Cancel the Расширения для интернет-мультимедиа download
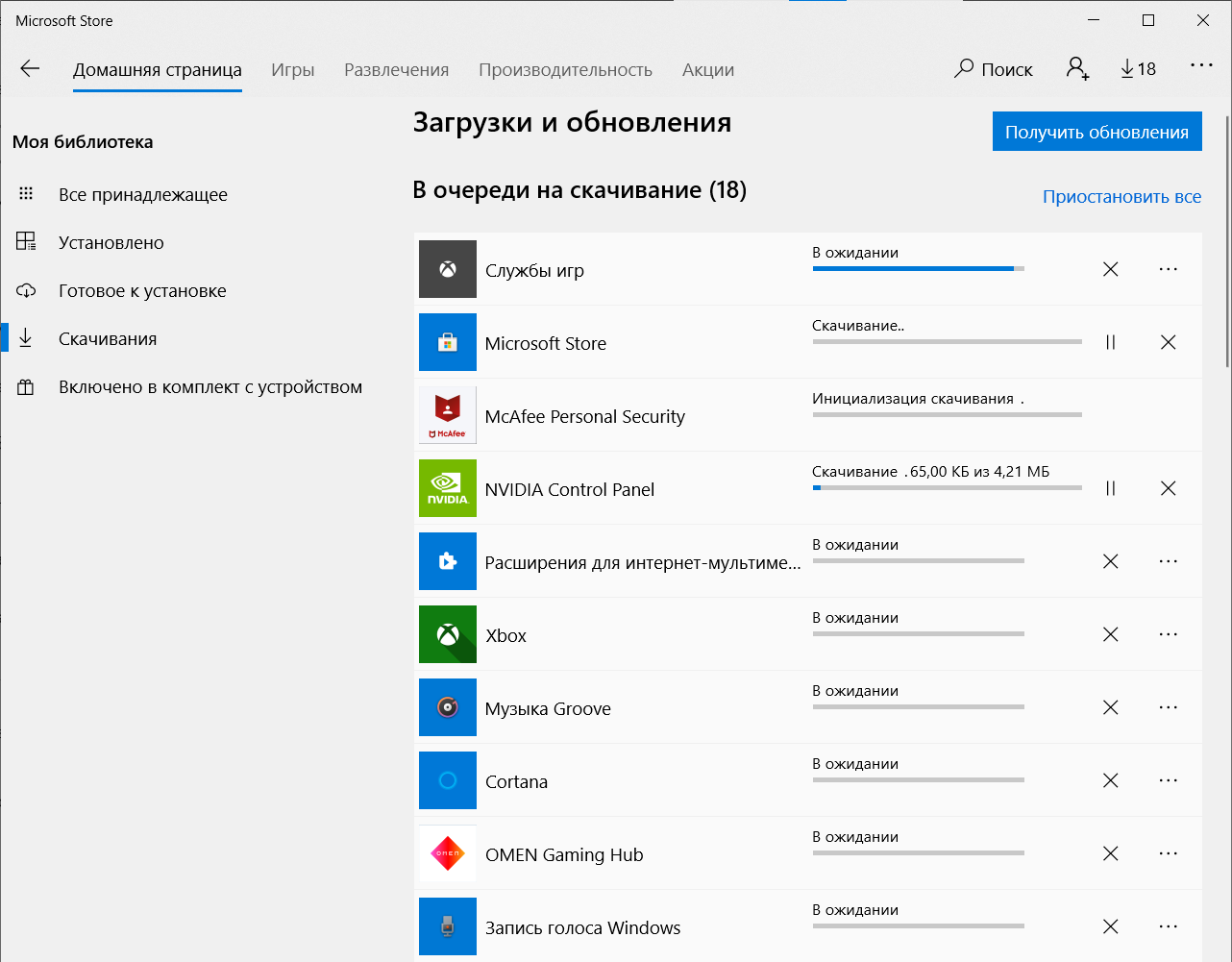1232x962 pixels. click(x=1111, y=561)
